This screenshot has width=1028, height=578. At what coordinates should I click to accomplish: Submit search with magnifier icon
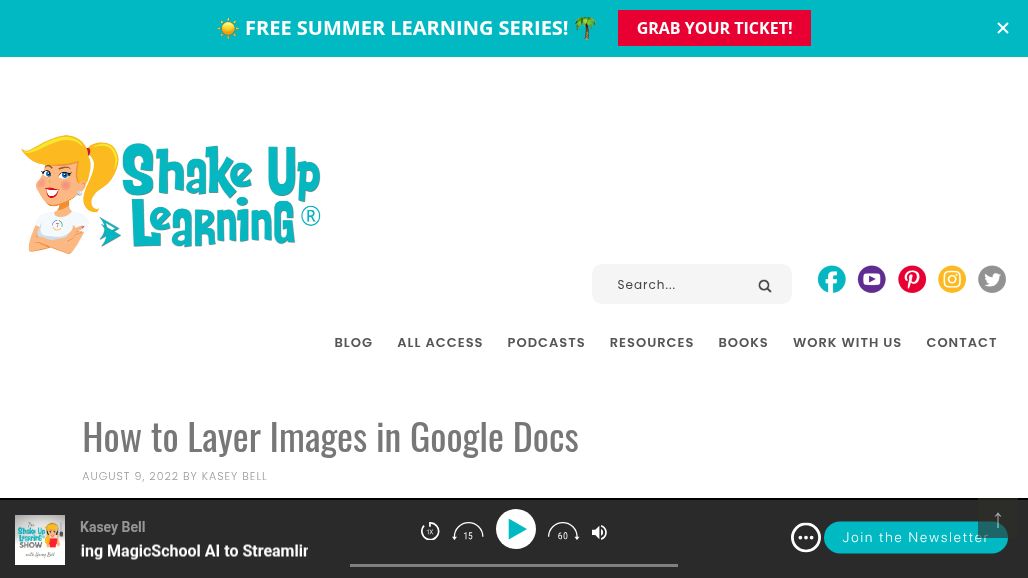coord(764,286)
